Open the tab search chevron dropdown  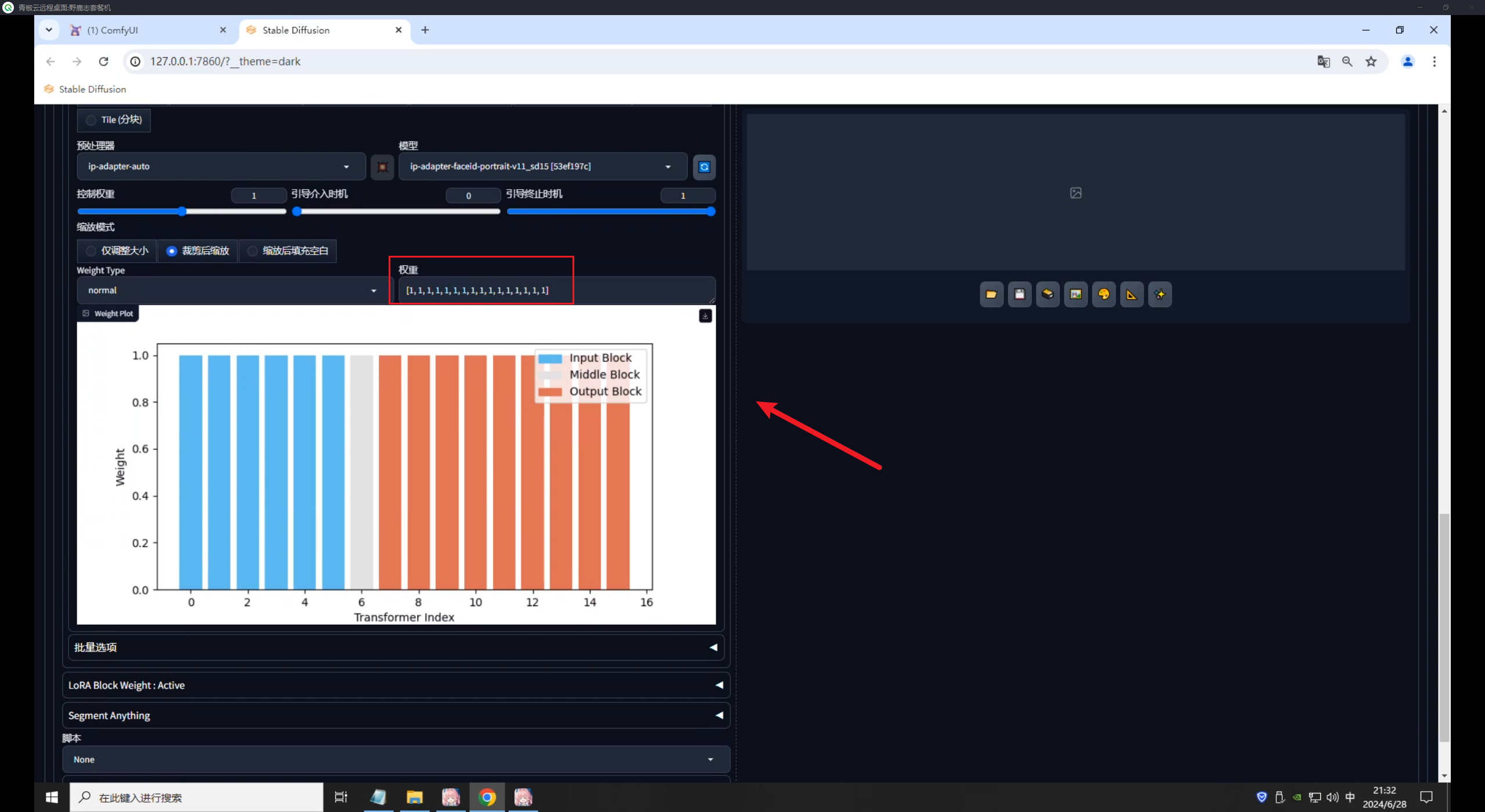(49, 30)
